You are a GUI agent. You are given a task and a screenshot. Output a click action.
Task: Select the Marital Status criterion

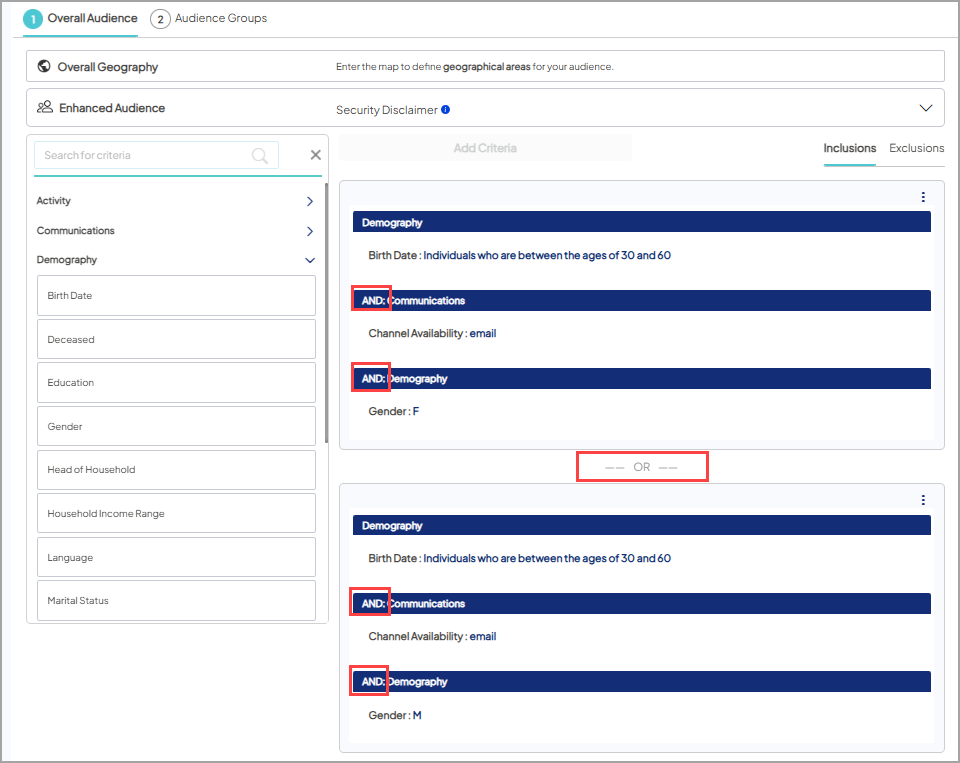(176, 601)
